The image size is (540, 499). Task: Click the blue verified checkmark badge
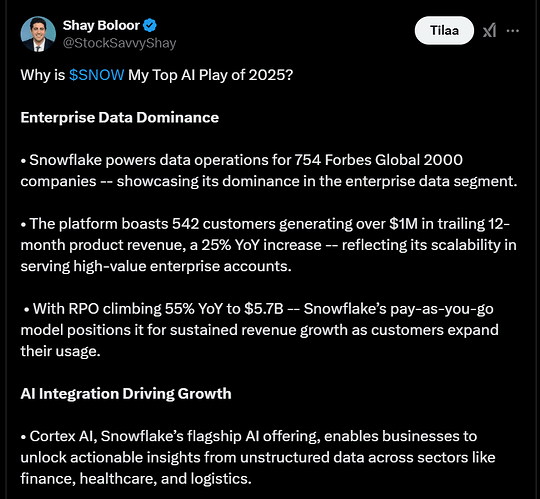click(x=150, y=25)
